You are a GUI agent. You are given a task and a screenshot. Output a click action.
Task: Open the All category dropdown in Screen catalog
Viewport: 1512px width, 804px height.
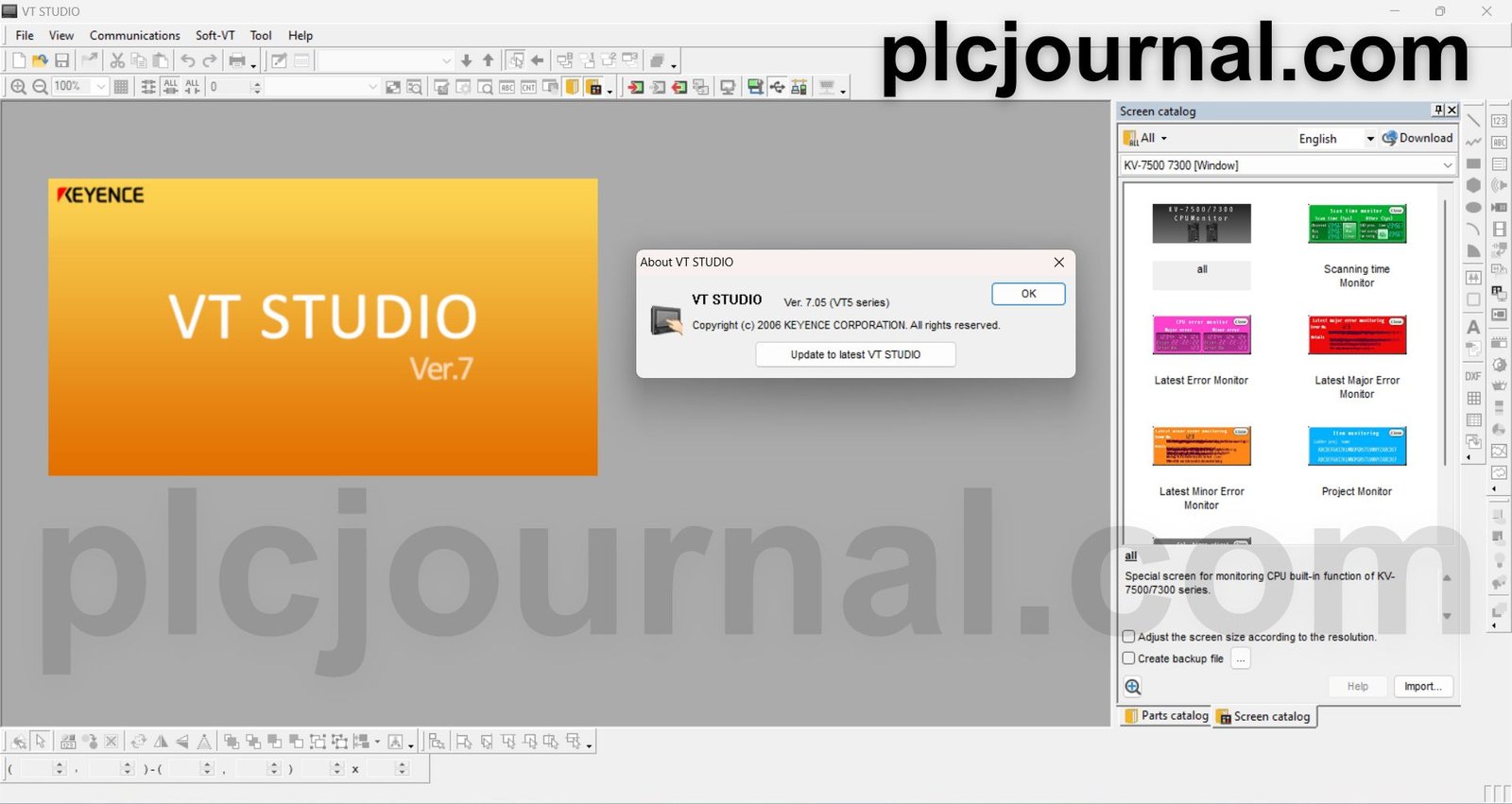coord(1145,138)
